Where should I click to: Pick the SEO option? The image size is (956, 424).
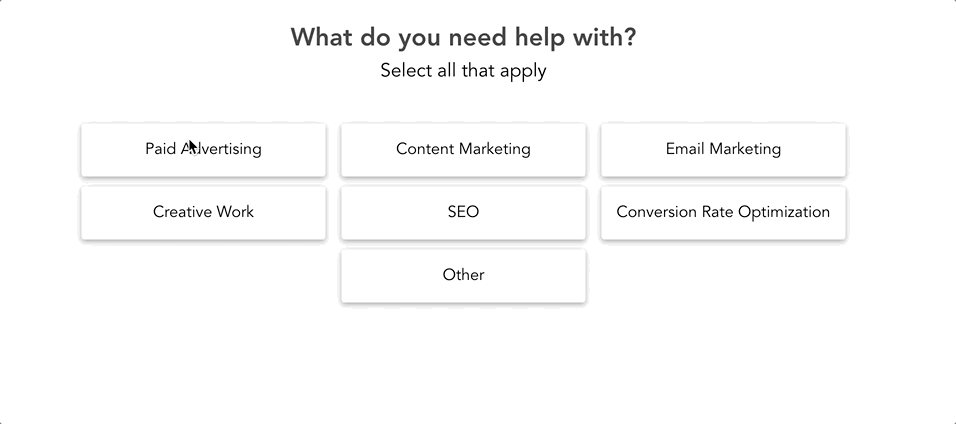[463, 212]
